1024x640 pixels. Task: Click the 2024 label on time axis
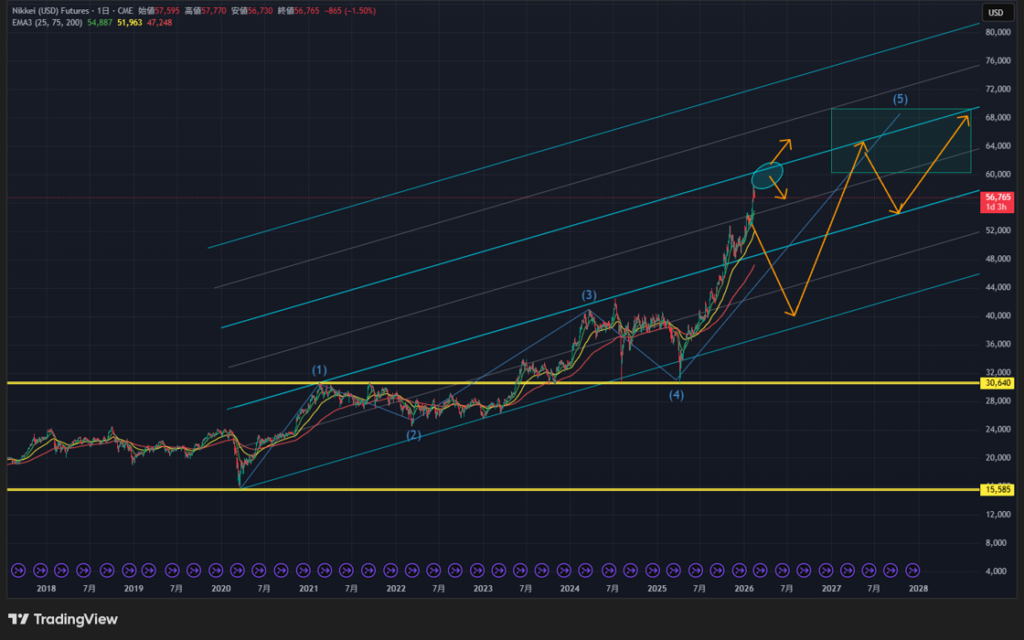[x=569, y=589]
